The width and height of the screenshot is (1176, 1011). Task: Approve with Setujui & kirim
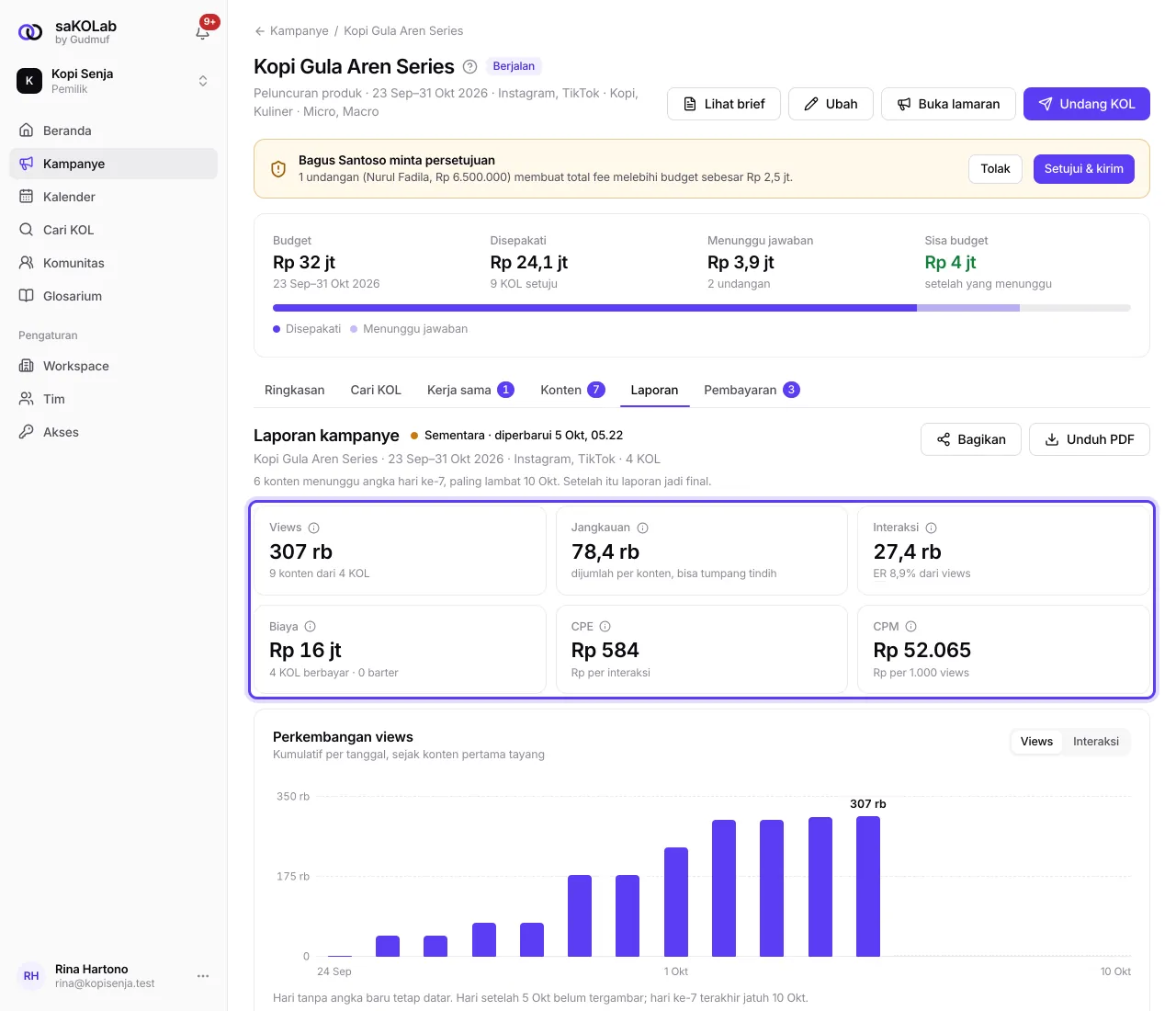coord(1084,169)
